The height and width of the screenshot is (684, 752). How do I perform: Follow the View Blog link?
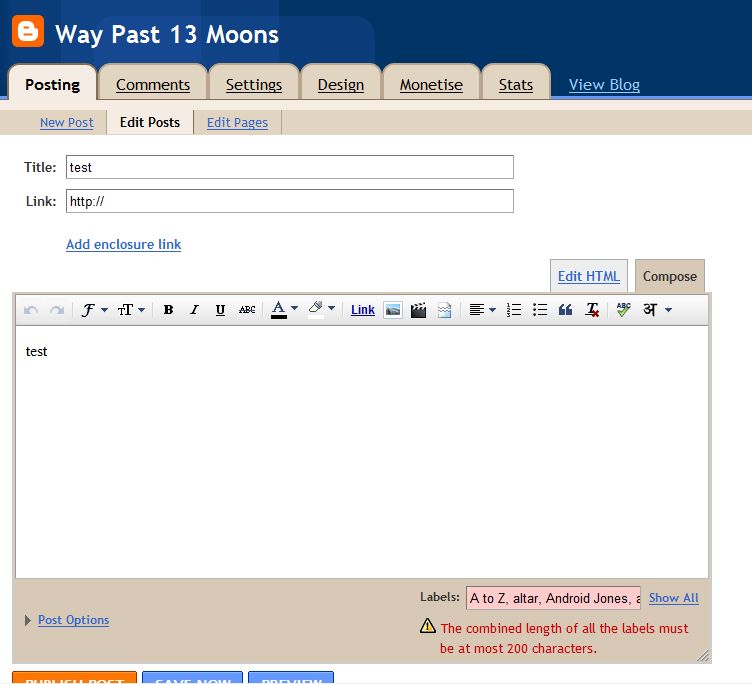tap(604, 84)
